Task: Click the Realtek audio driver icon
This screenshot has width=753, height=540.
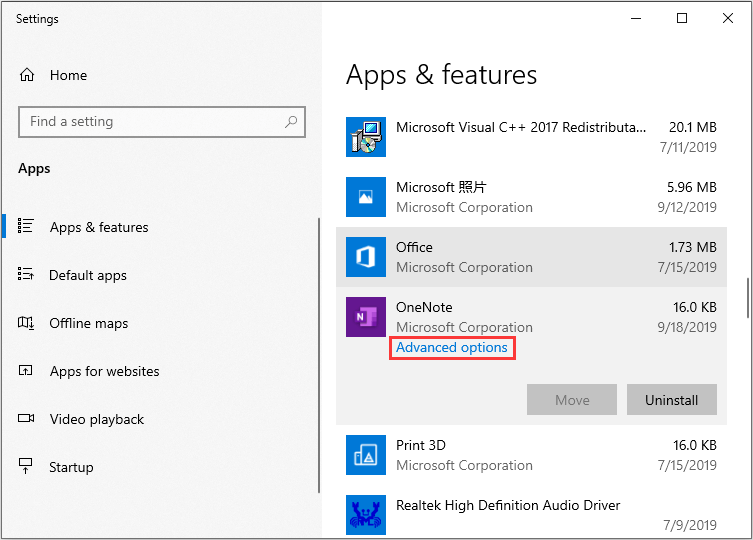Action: [366, 515]
